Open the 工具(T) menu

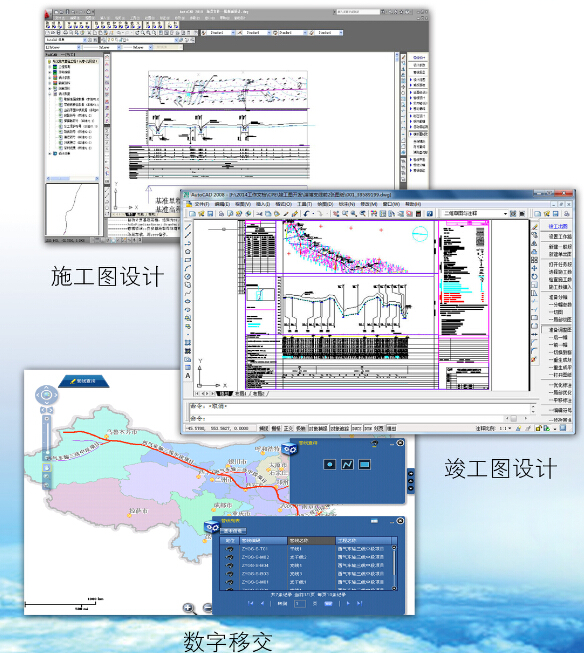[x=304, y=204]
